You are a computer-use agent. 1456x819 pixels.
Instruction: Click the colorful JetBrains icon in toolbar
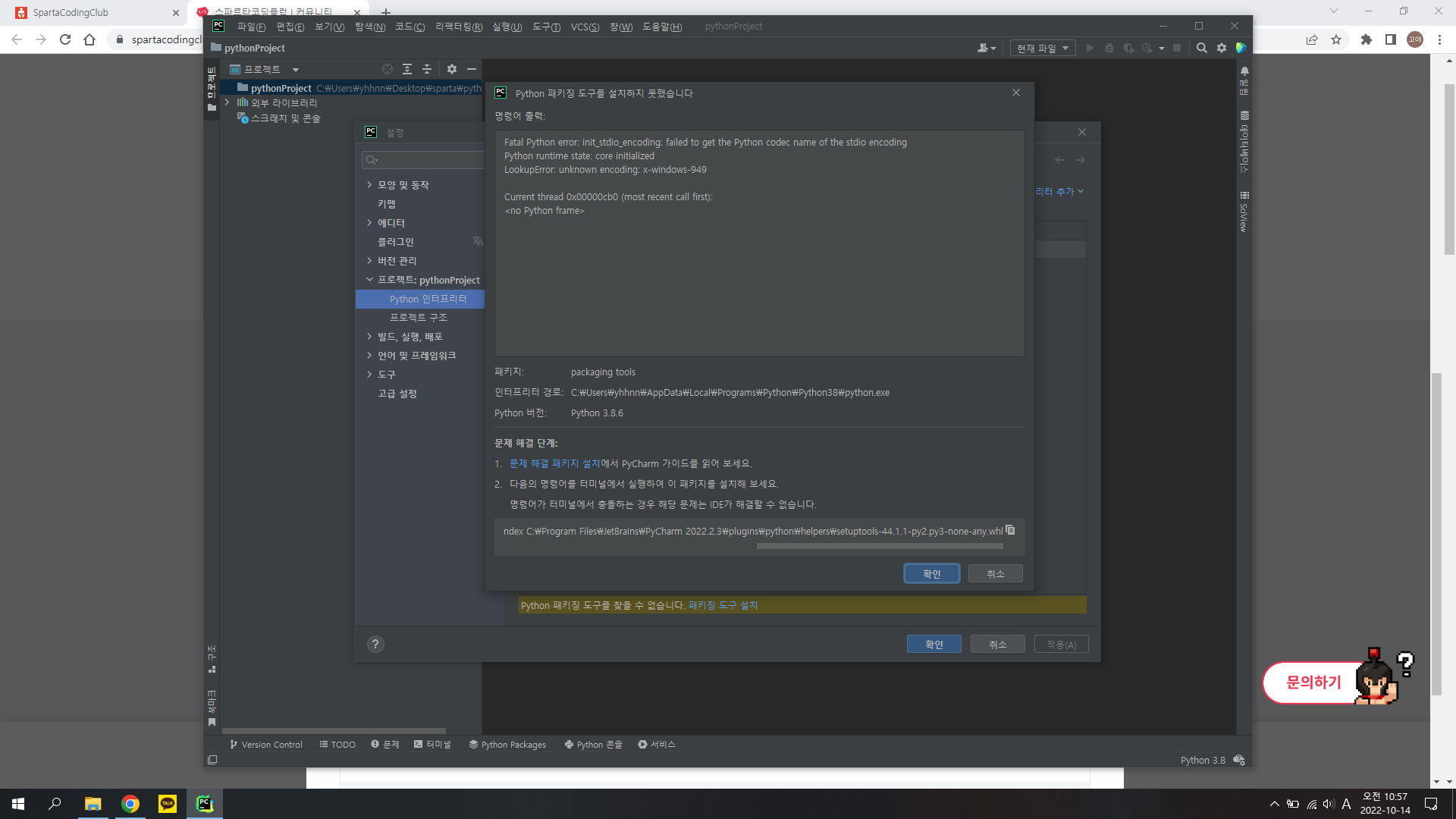(x=1241, y=48)
